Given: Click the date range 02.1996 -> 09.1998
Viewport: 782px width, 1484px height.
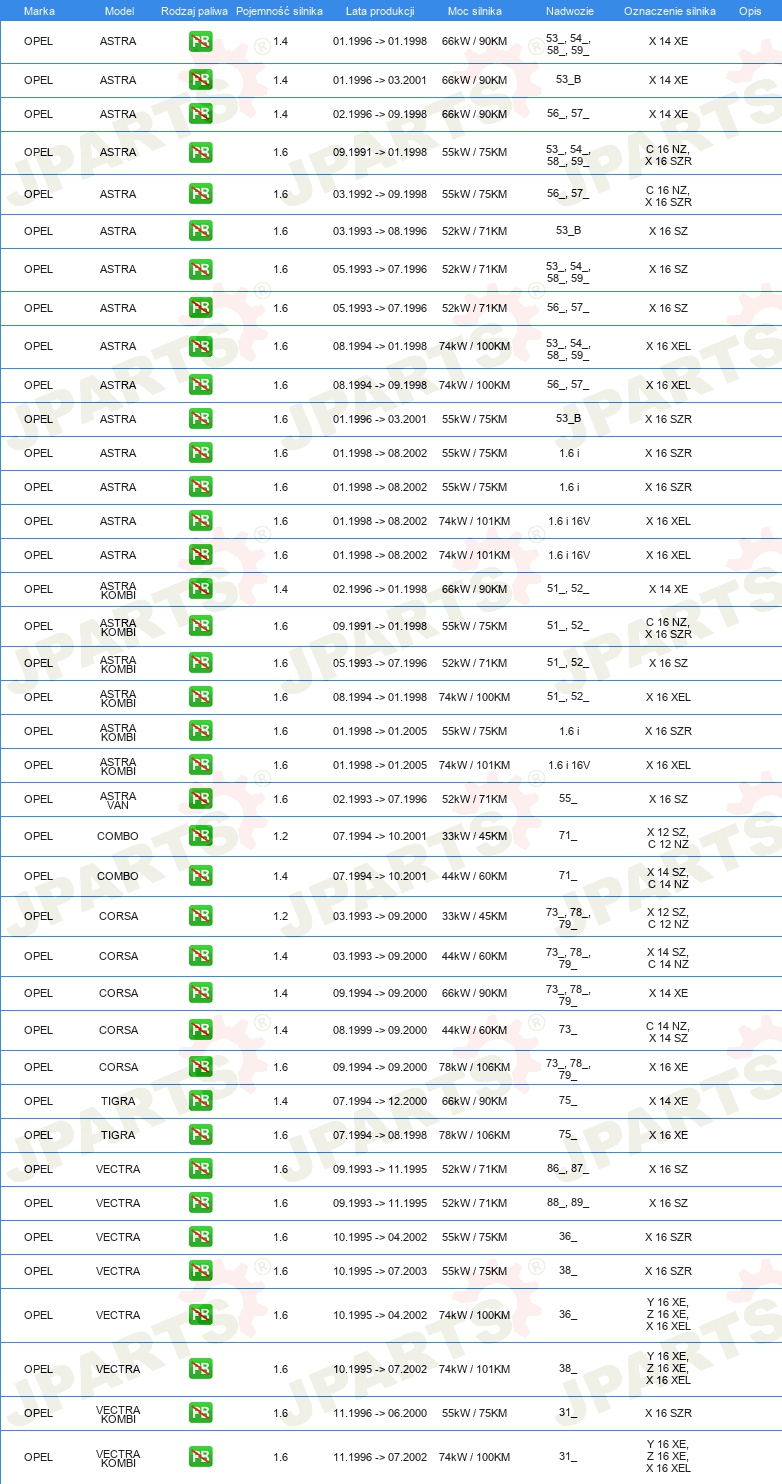Looking at the screenshot, I should point(380,114).
